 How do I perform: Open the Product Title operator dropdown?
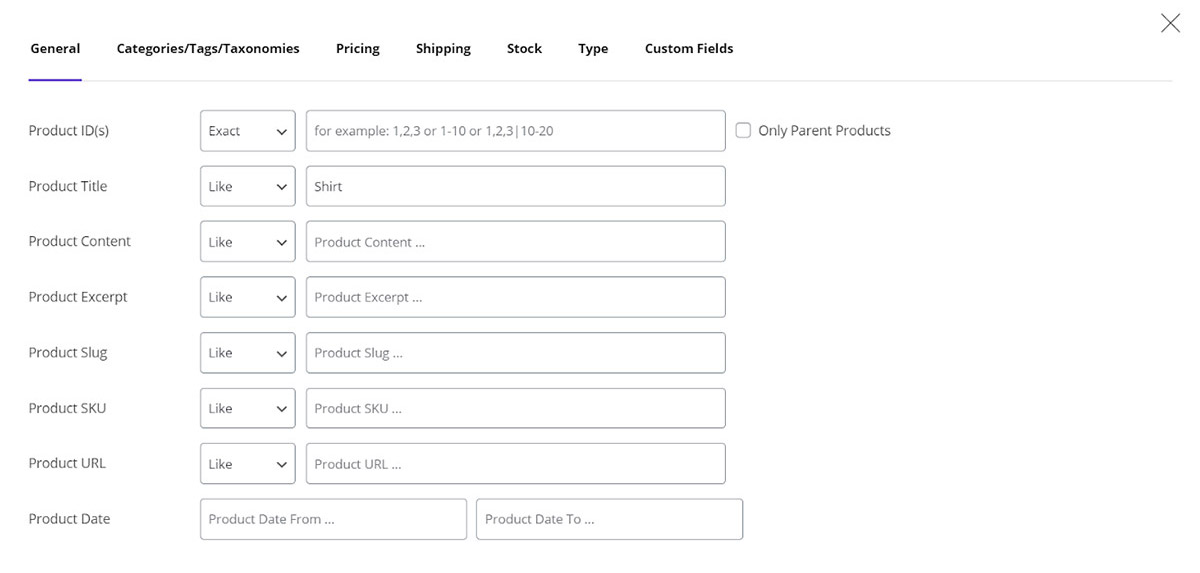pyautogui.click(x=247, y=186)
